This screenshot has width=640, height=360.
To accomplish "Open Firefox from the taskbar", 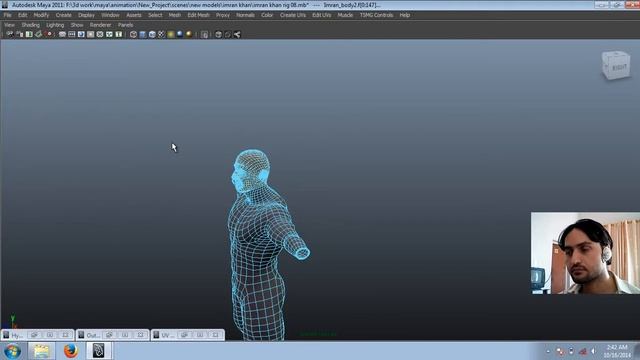I will [x=70, y=351].
